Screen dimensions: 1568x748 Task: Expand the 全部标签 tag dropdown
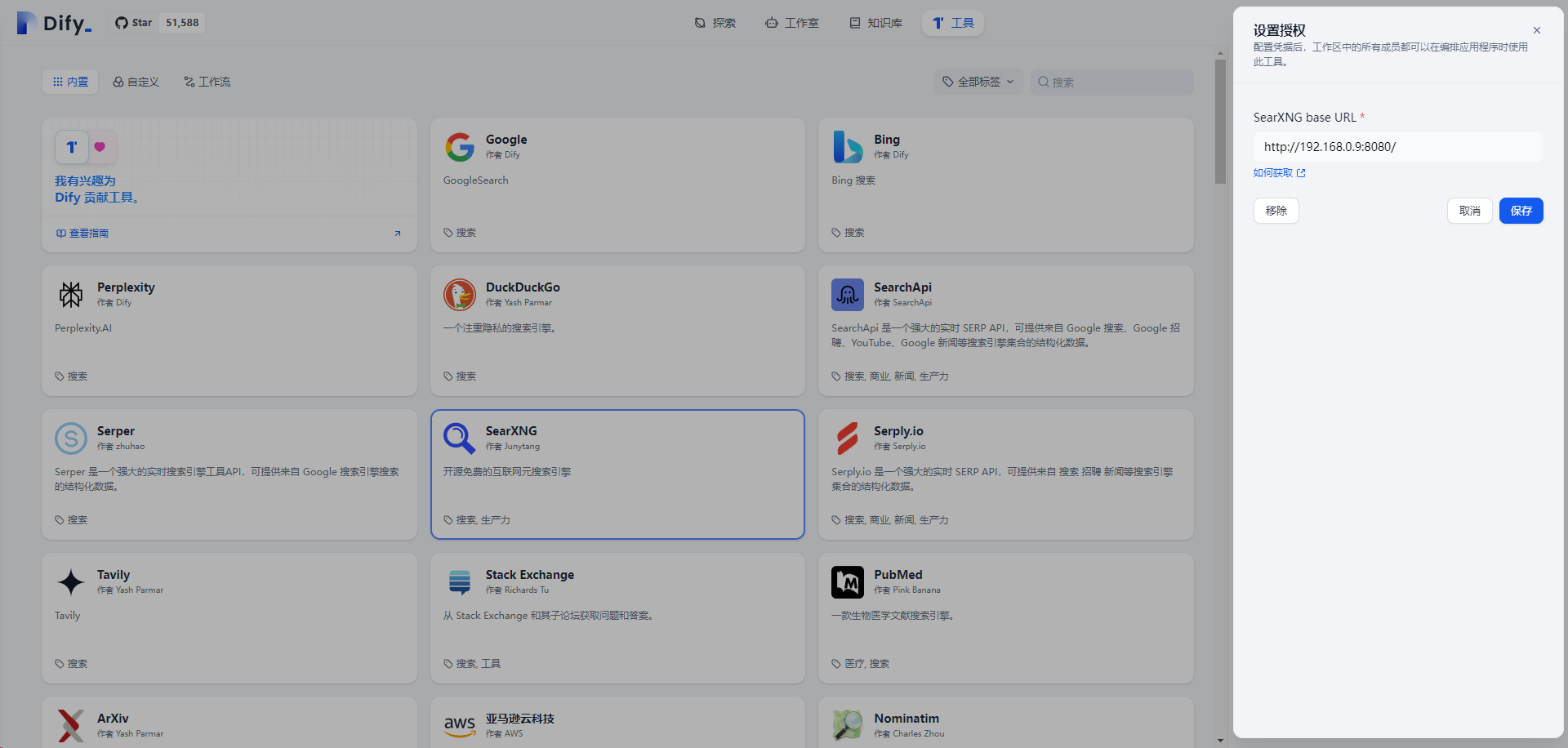pos(978,82)
